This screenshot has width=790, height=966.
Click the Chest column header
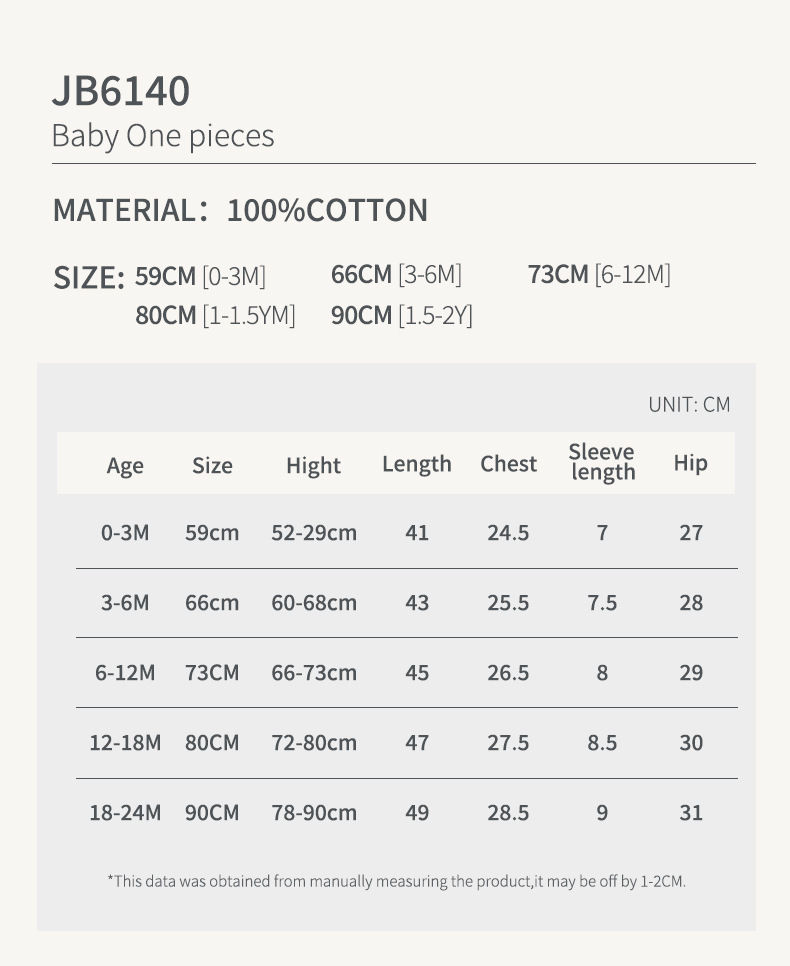[x=508, y=464]
